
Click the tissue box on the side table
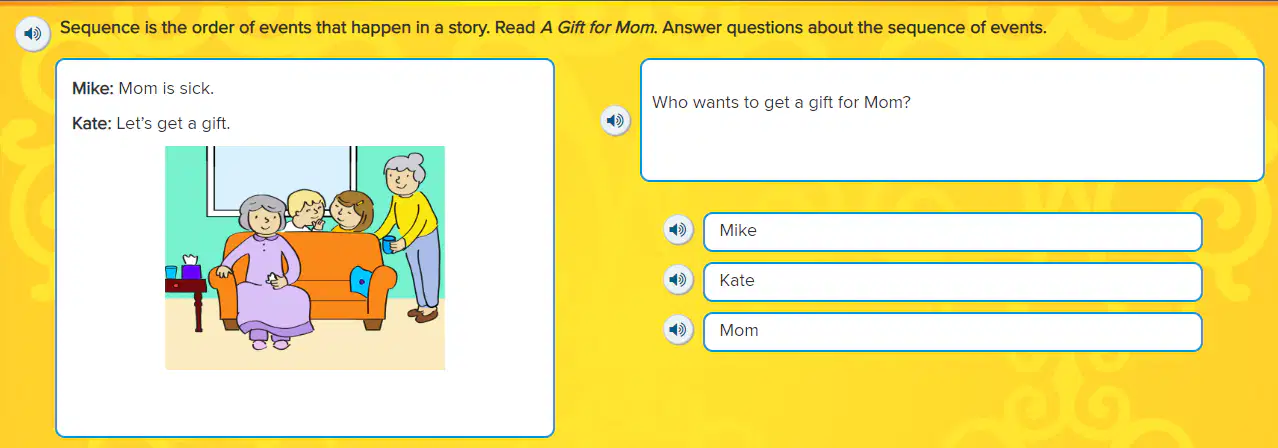191,268
